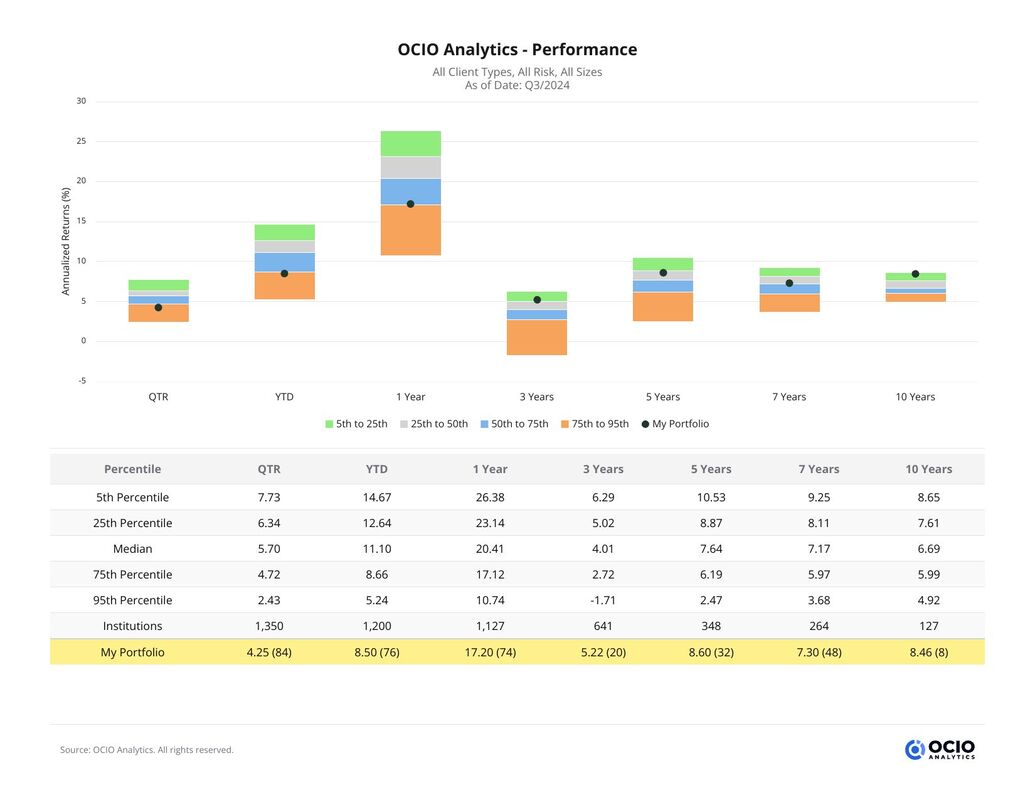This screenshot has width=1035, height=800.
Task: Click the '10 Years' label on the chart axis
Action: pos(916,397)
